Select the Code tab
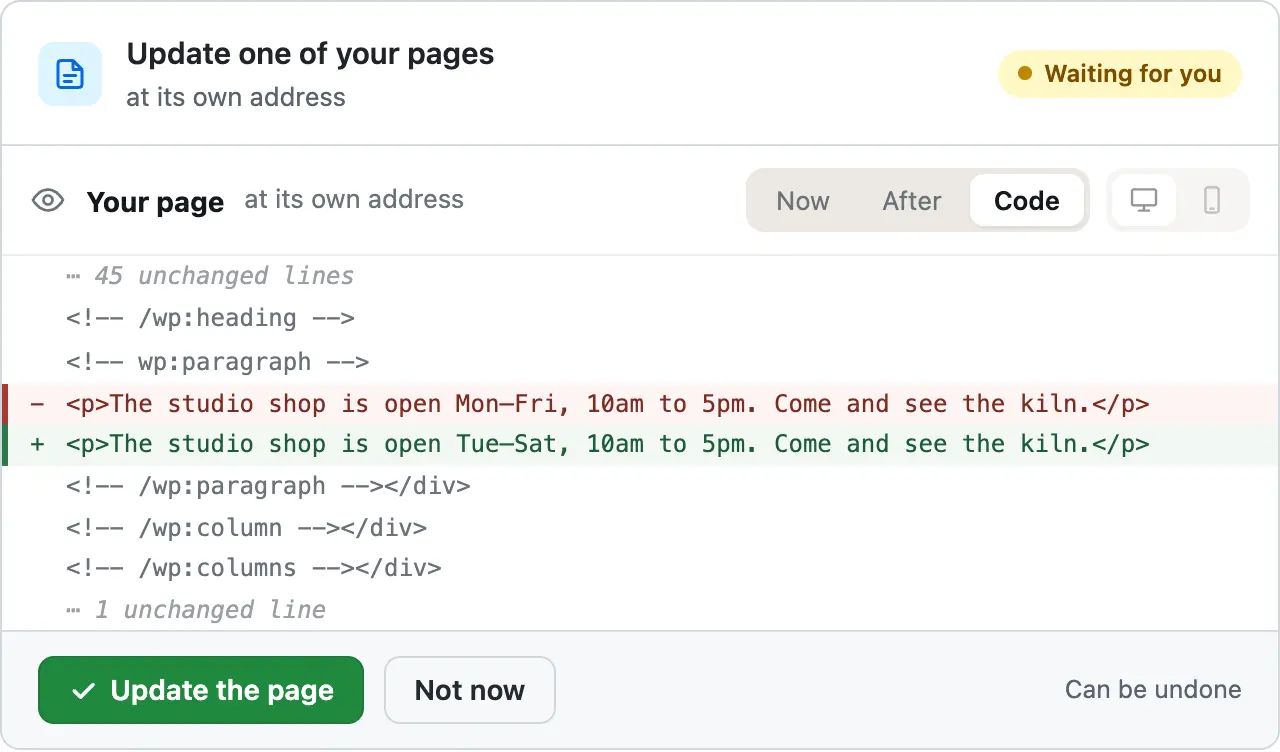 1027,200
